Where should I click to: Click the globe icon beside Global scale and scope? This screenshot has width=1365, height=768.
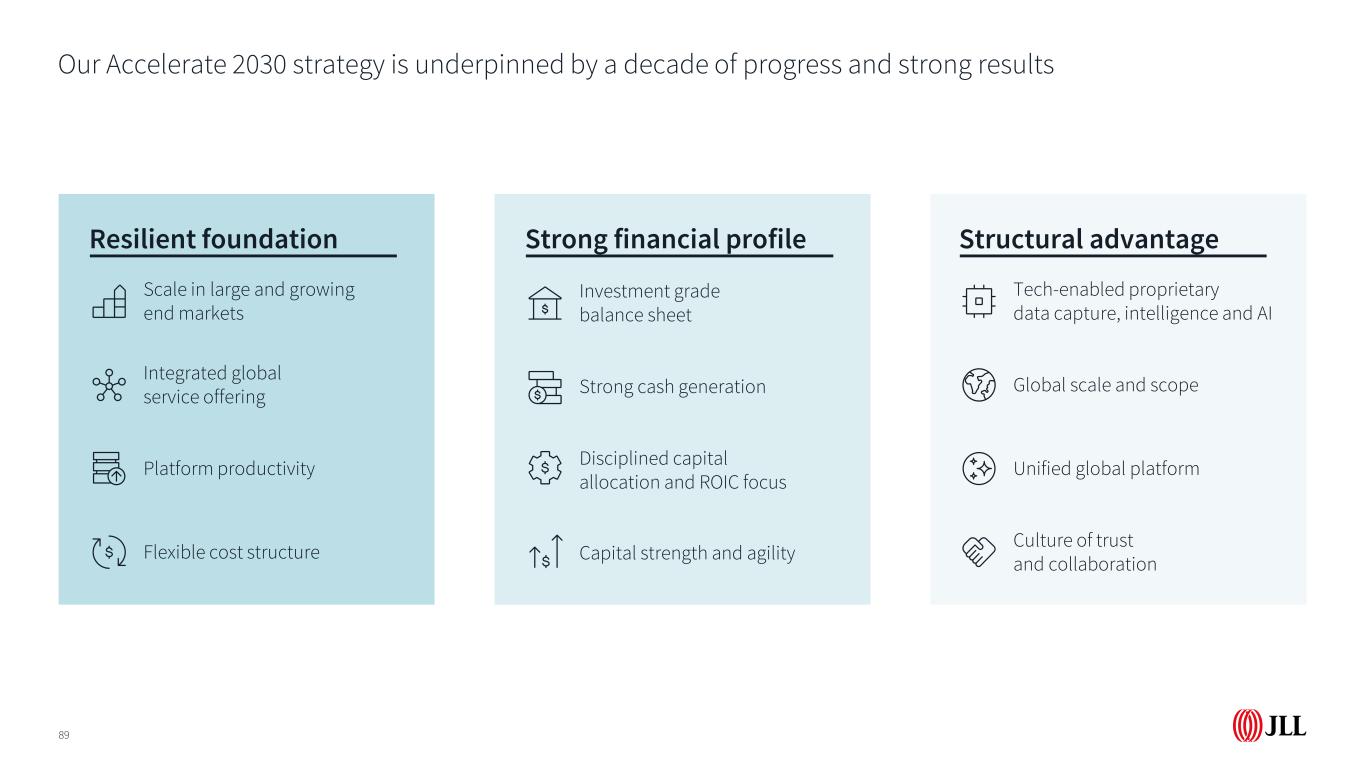978,385
